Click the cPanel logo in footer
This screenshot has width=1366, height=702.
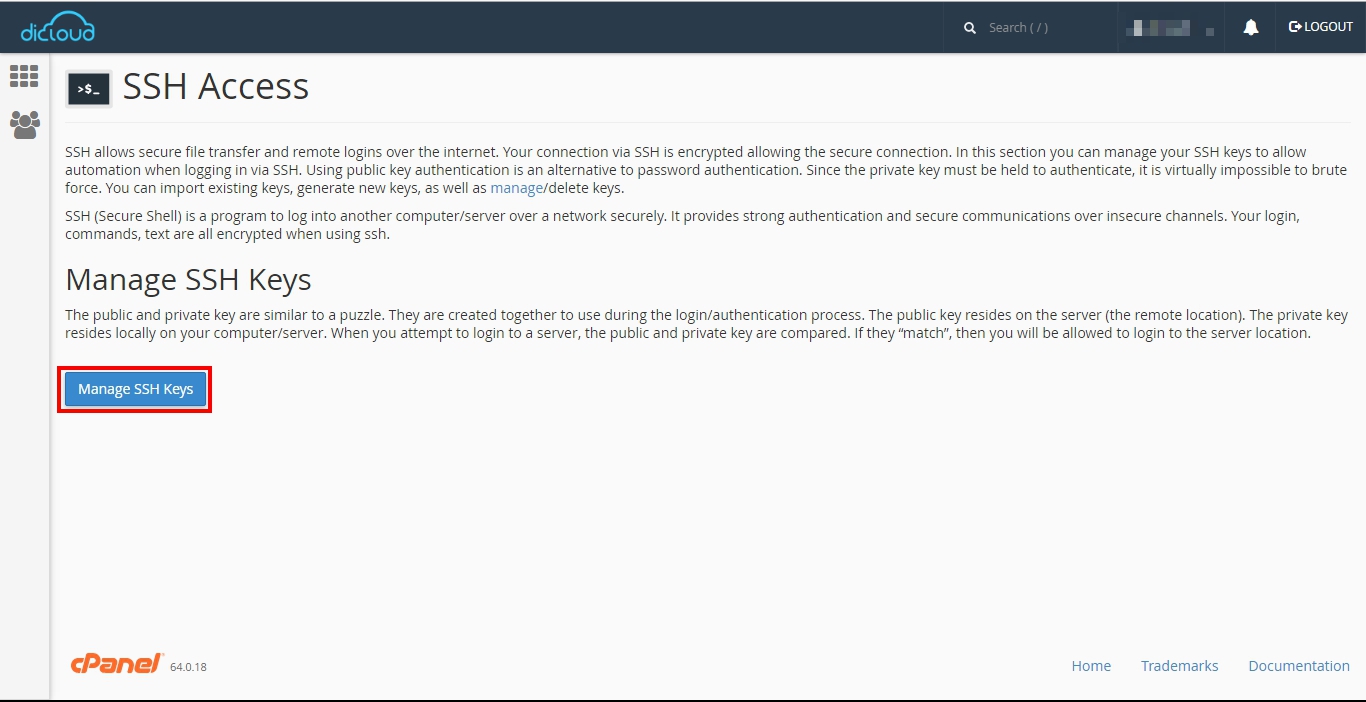(116, 663)
